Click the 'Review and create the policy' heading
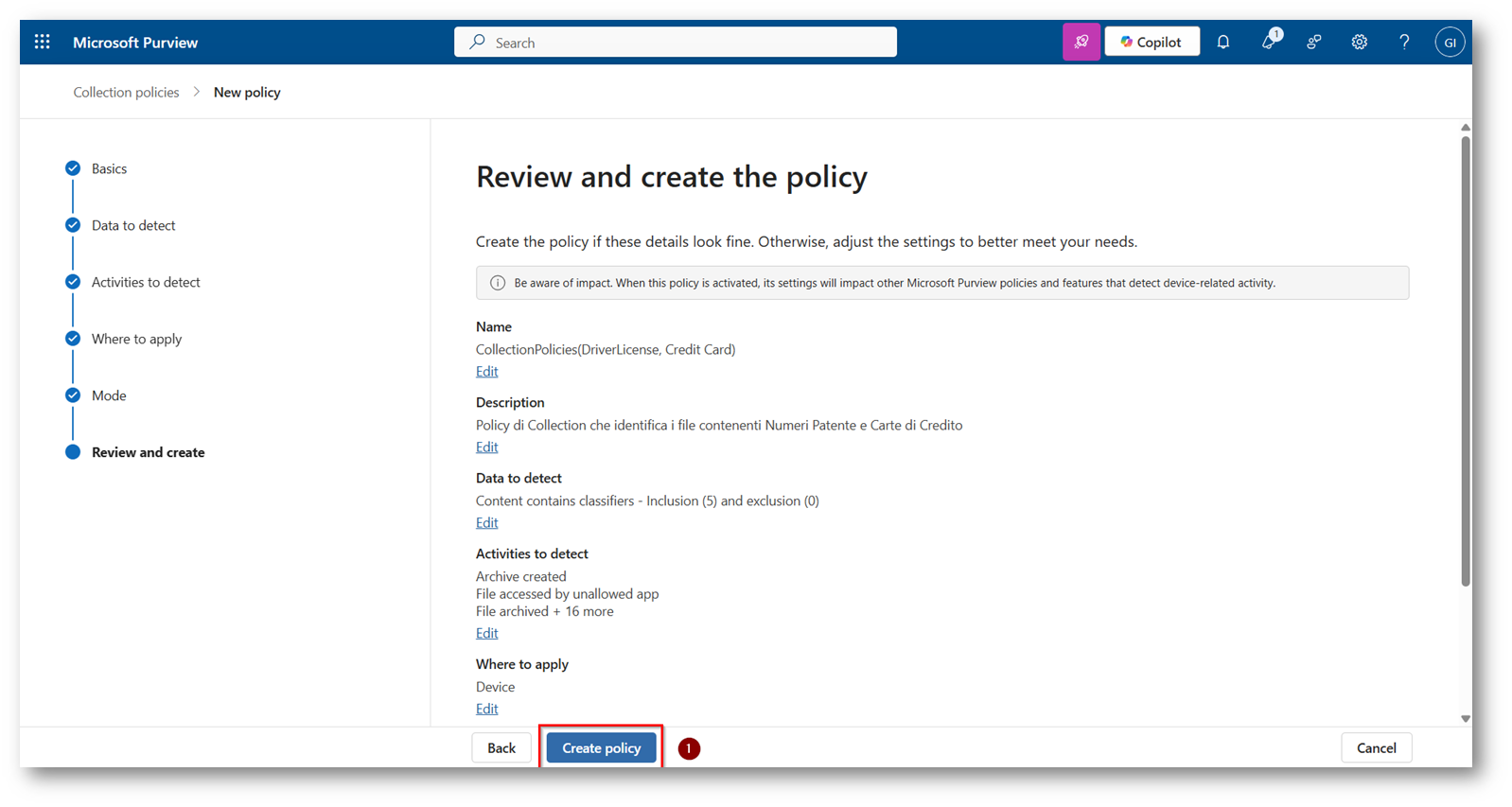 coord(672,177)
